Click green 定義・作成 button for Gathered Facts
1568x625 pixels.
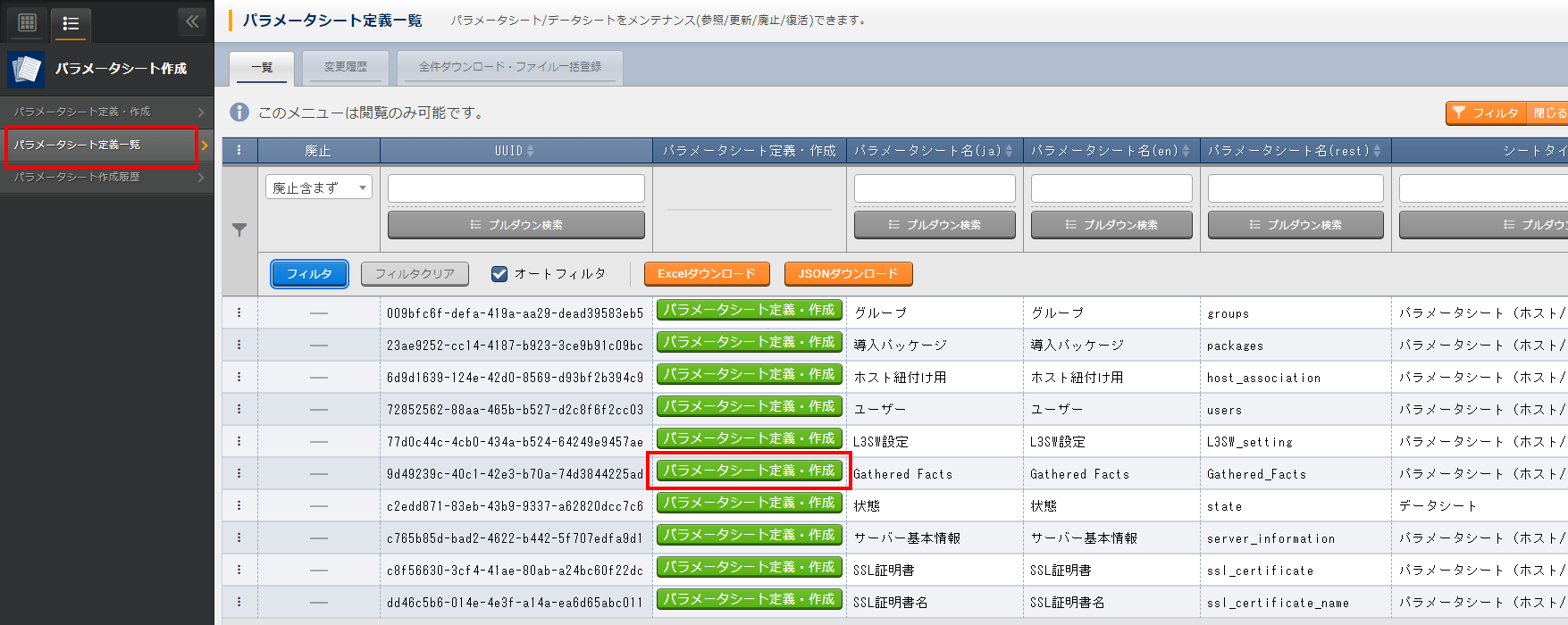coord(750,471)
